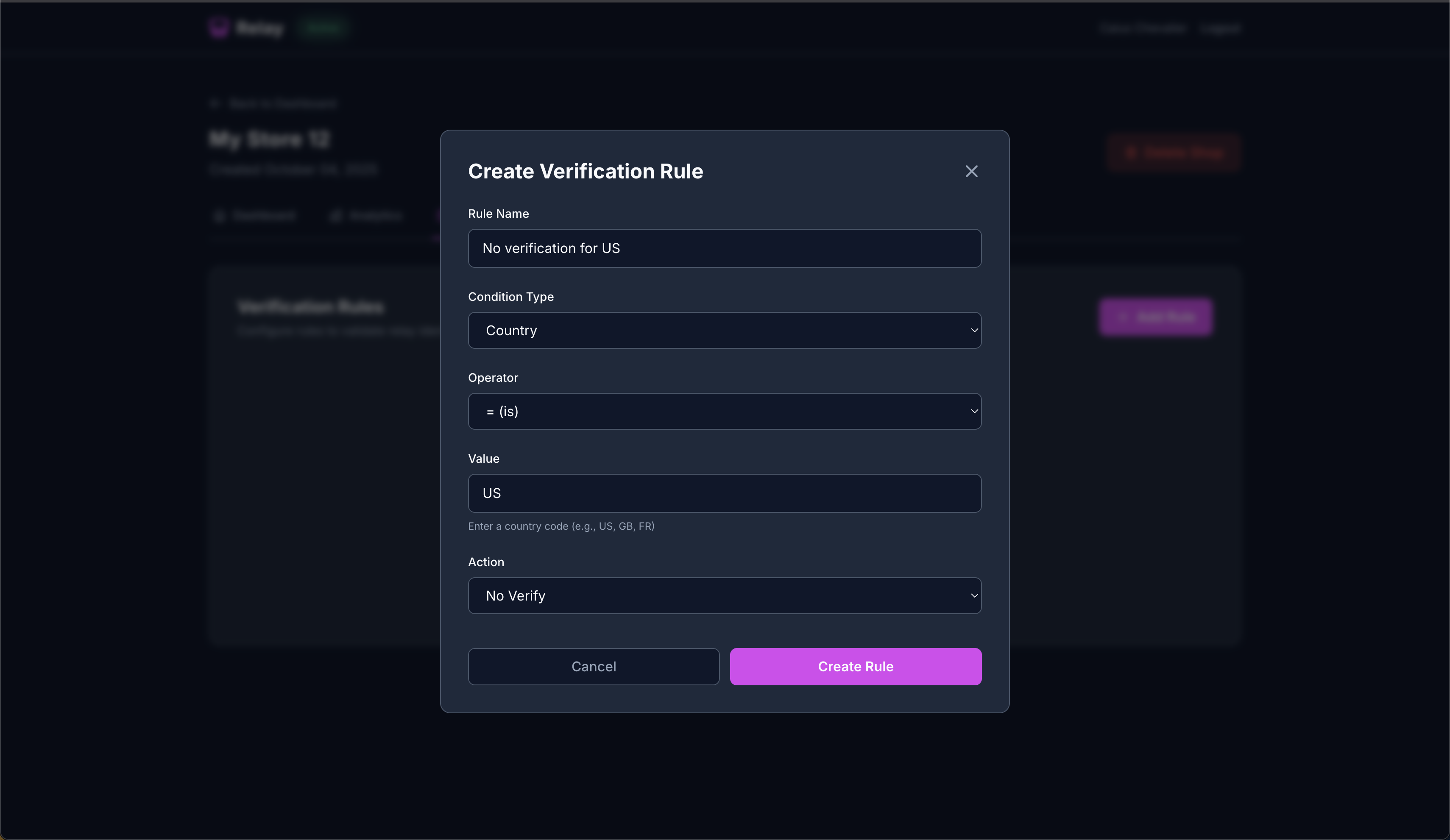Image resolution: width=1450 pixels, height=840 pixels.
Task: Click the back arrow icon before Back to Dashboard
Action: [x=215, y=103]
